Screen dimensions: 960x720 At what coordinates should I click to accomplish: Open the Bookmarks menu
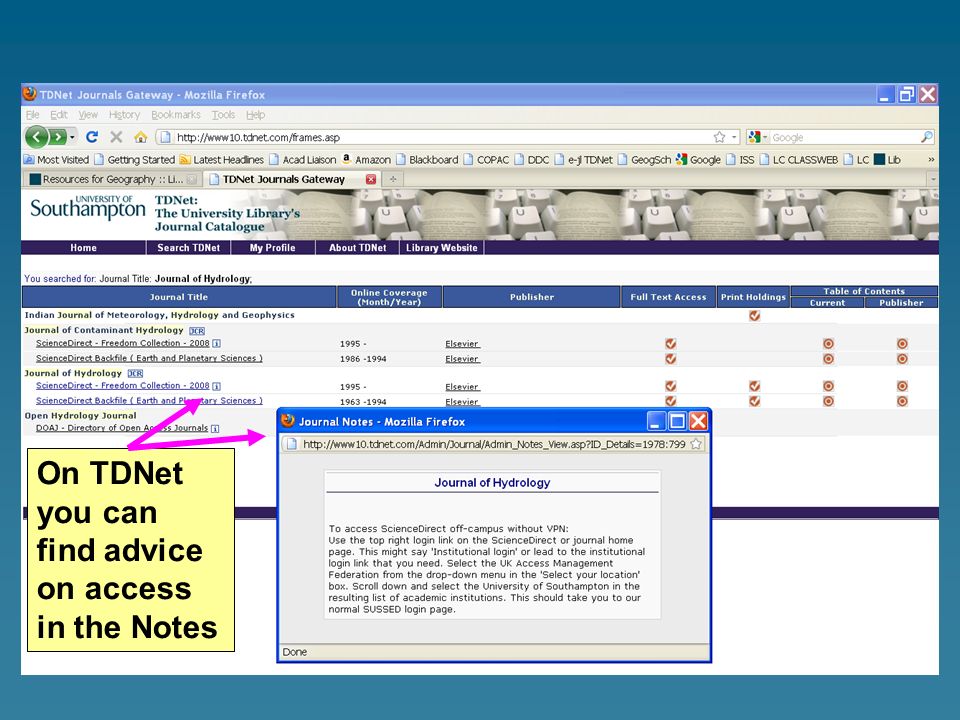point(176,114)
